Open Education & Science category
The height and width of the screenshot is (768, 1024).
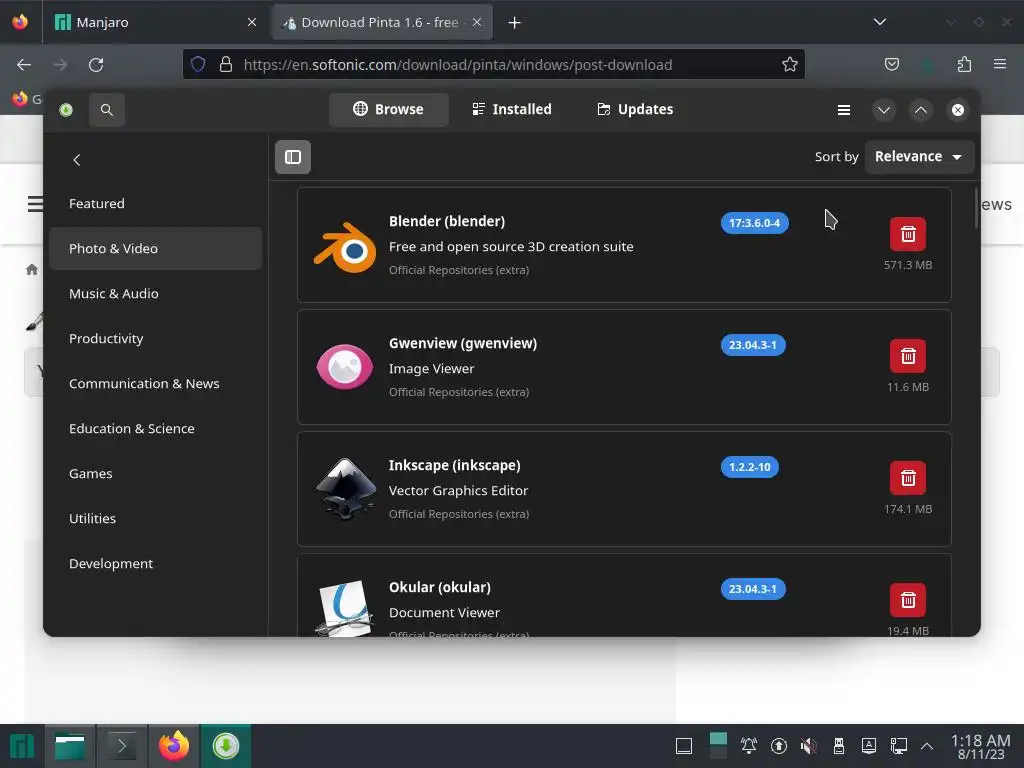point(155,428)
